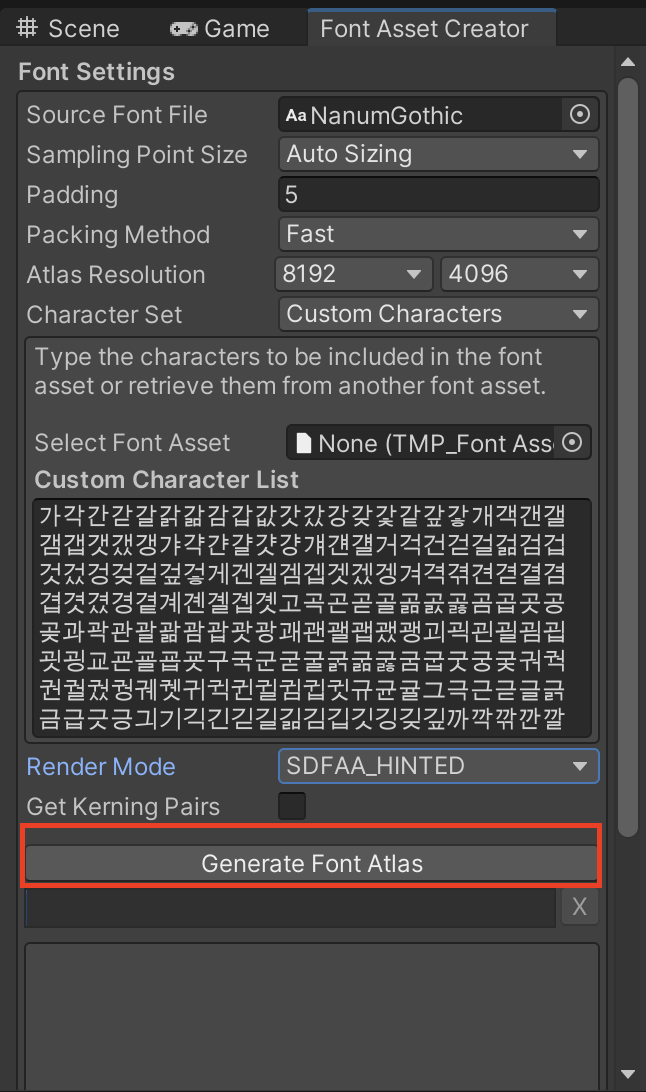This screenshot has width=646, height=1092.
Task: Click the vertical scrollbar thumb
Action: (628, 457)
